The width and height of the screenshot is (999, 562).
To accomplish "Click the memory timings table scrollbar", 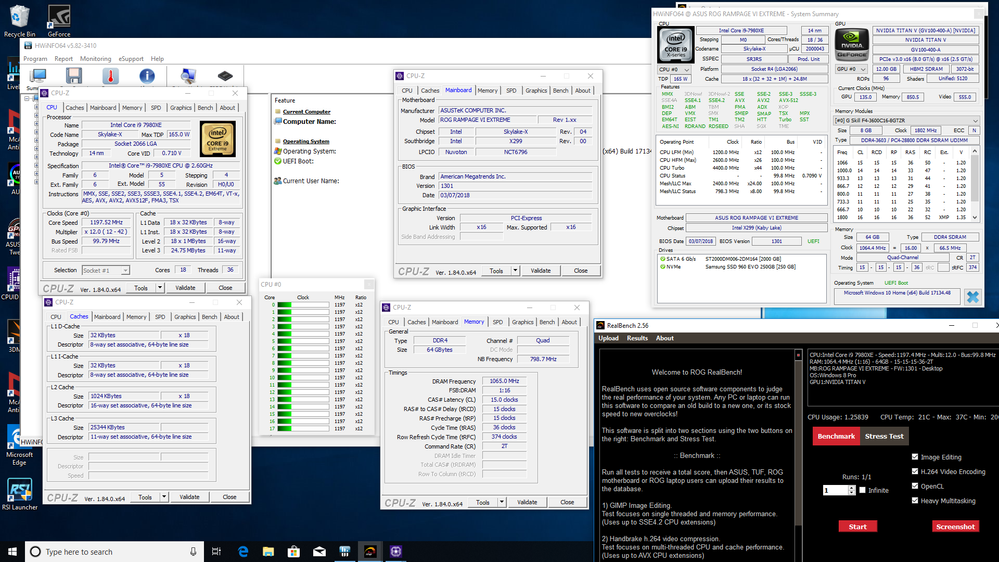I will click(x=974, y=185).
